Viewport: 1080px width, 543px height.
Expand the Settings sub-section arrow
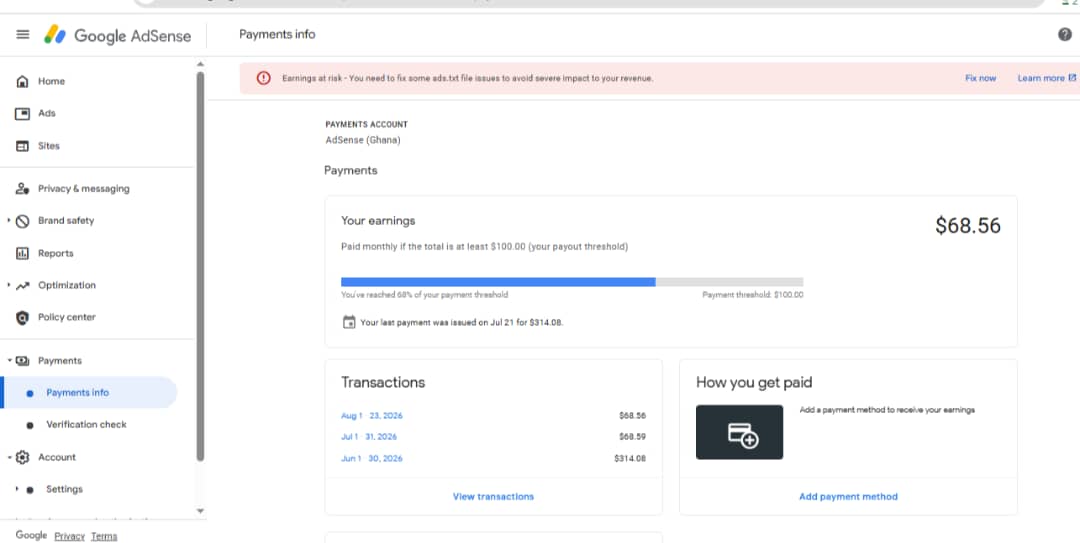click(17, 489)
